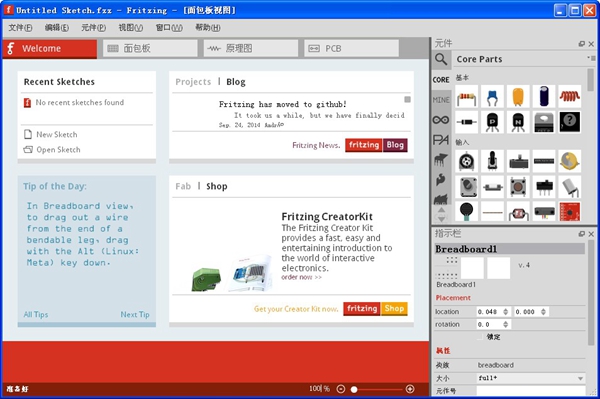
Task: Open the Arduino infinity-logo parts bin
Action: (x=441, y=120)
